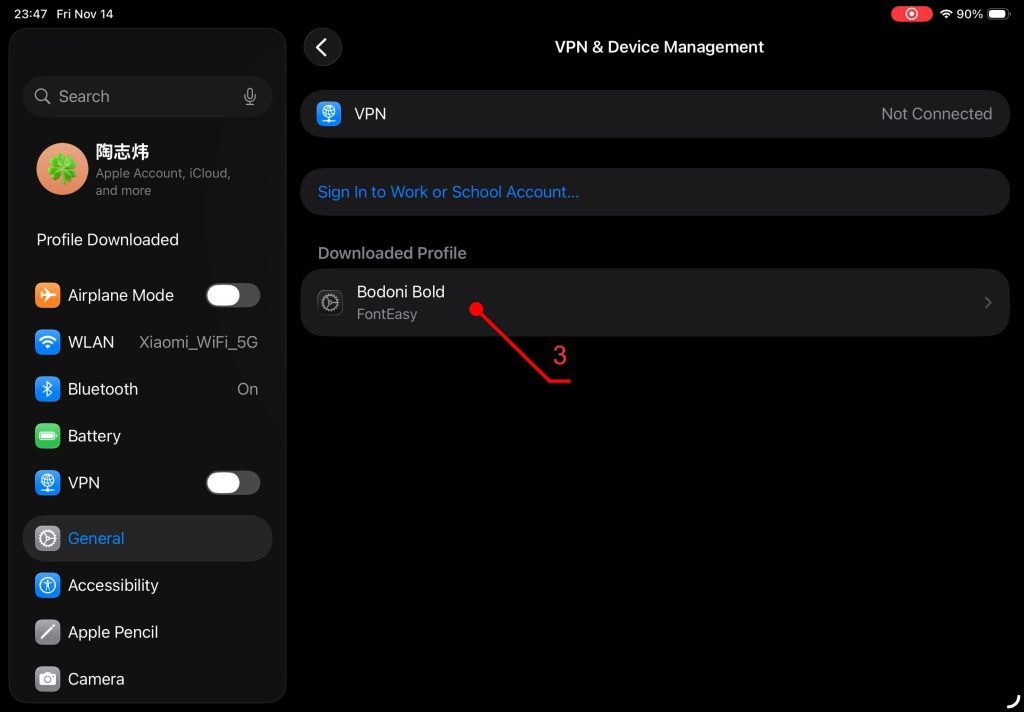The height and width of the screenshot is (712, 1024).
Task: Tap the Camera icon in the sidebar
Action: tap(47, 679)
